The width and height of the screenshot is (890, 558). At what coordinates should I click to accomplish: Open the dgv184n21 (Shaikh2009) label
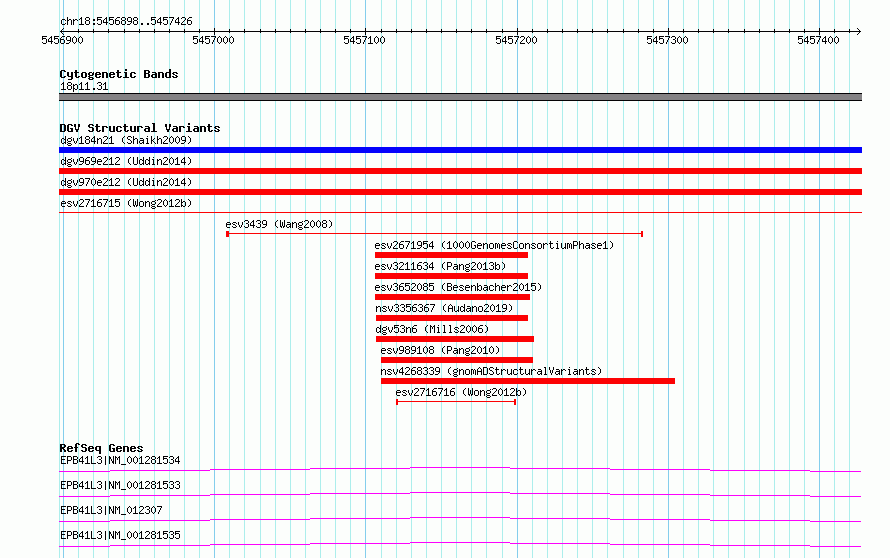(126, 140)
